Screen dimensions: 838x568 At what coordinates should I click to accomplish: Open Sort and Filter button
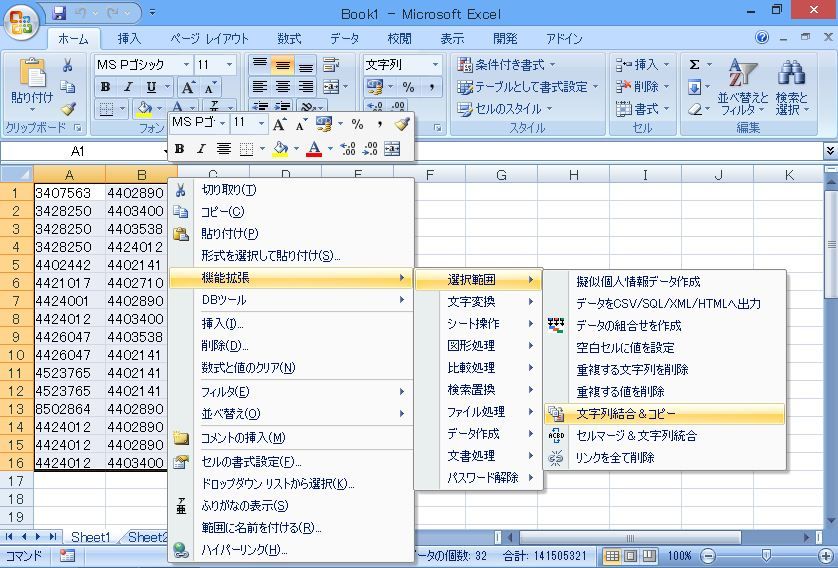click(743, 86)
